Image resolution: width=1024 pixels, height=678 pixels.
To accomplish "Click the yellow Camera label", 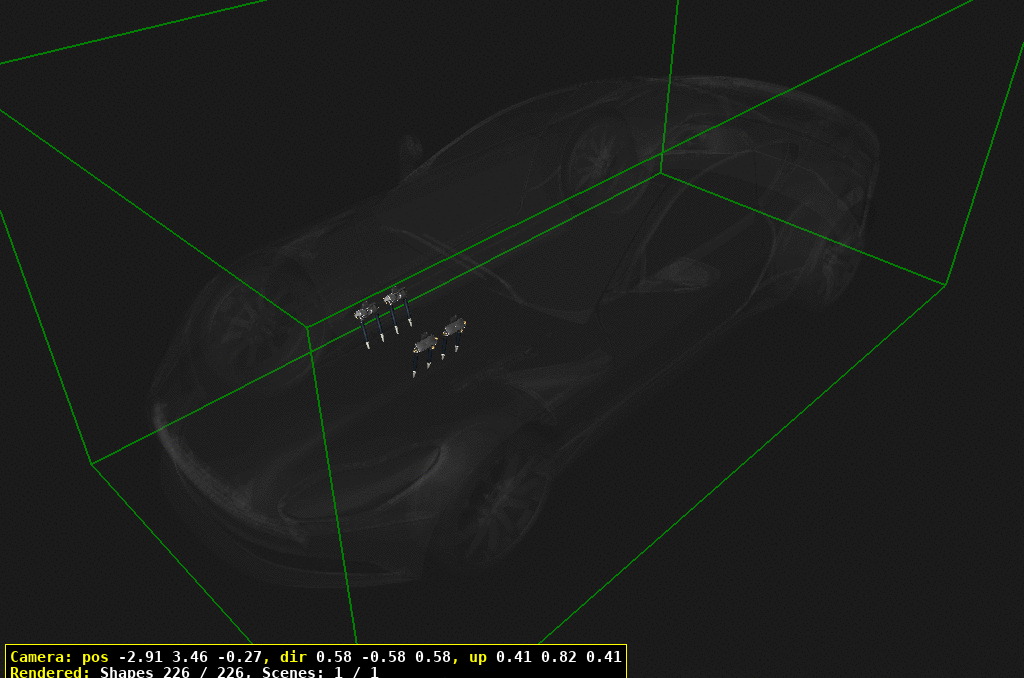I will 40,657.
